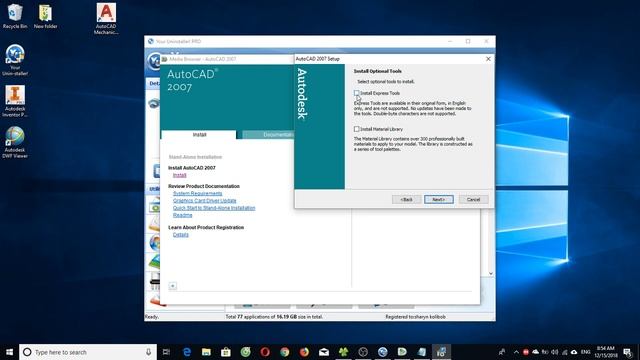Click the Install link under Install AutoCAD 2007
640x360 pixels.
tap(180, 175)
